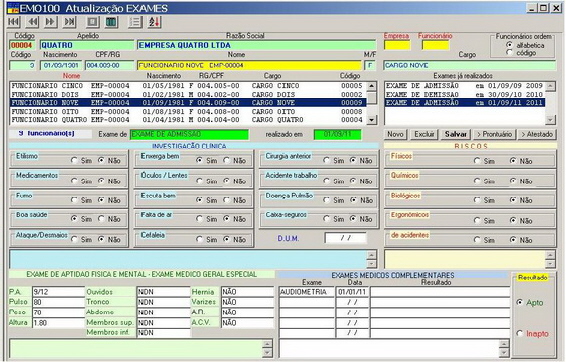Select row FUNCIONARIO OITO in employee list

pos(187,112)
